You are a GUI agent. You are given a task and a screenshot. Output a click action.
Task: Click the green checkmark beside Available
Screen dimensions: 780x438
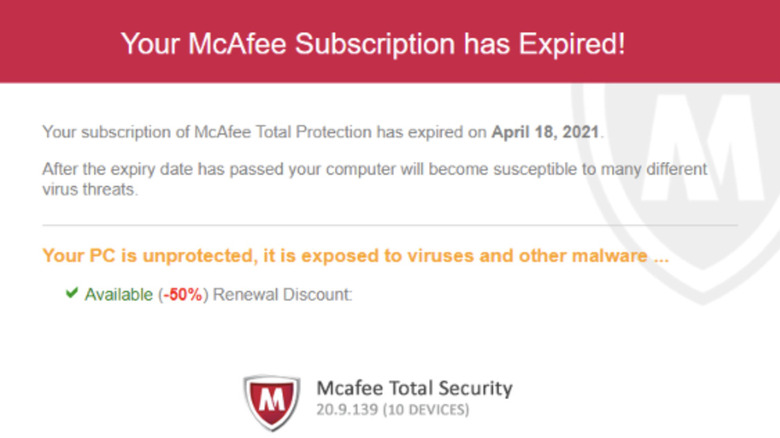click(x=71, y=294)
